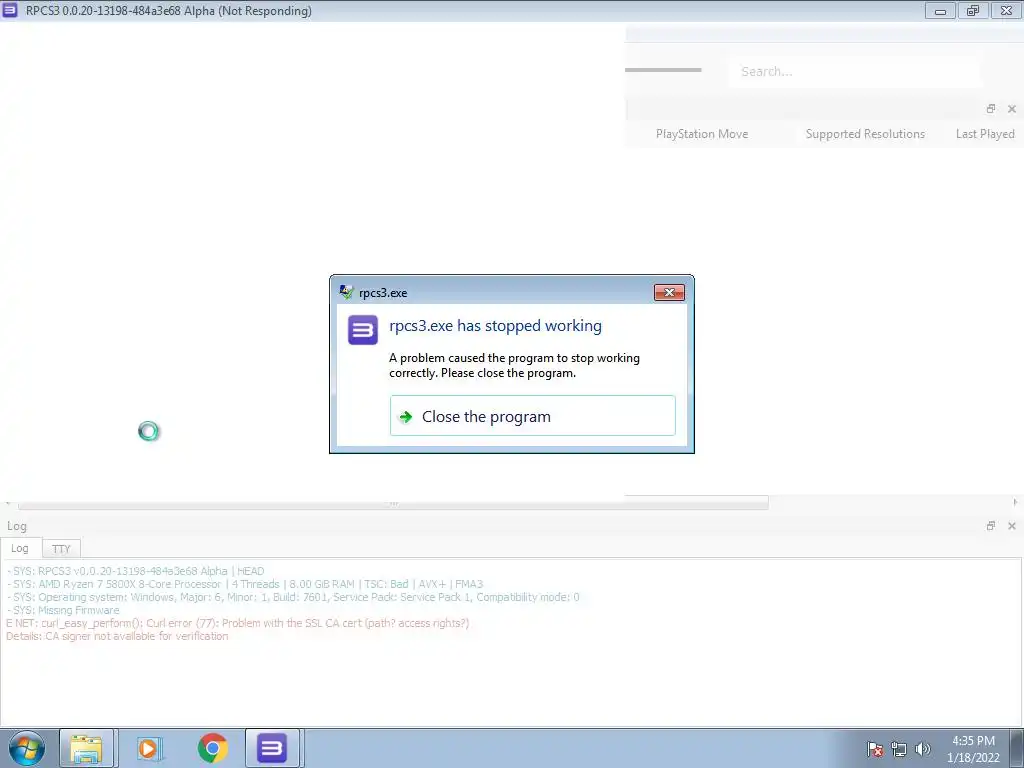Click the RPCS3 title bar app icon

pyautogui.click(x=10, y=10)
